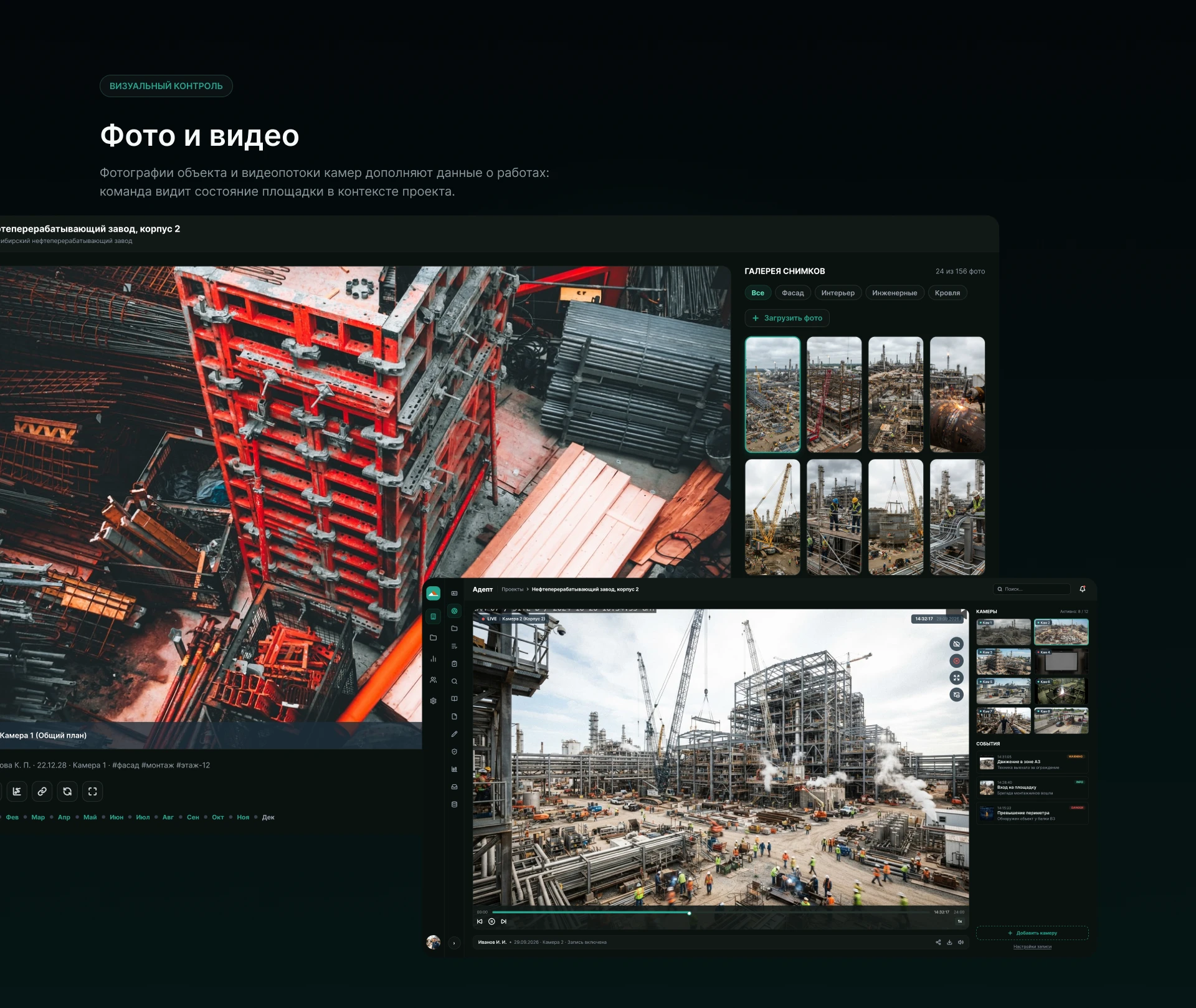The height and width of the screenshot is (1008, 1196).
Task: Click the Загрузить фото button
Action: (x=787, y=318)
